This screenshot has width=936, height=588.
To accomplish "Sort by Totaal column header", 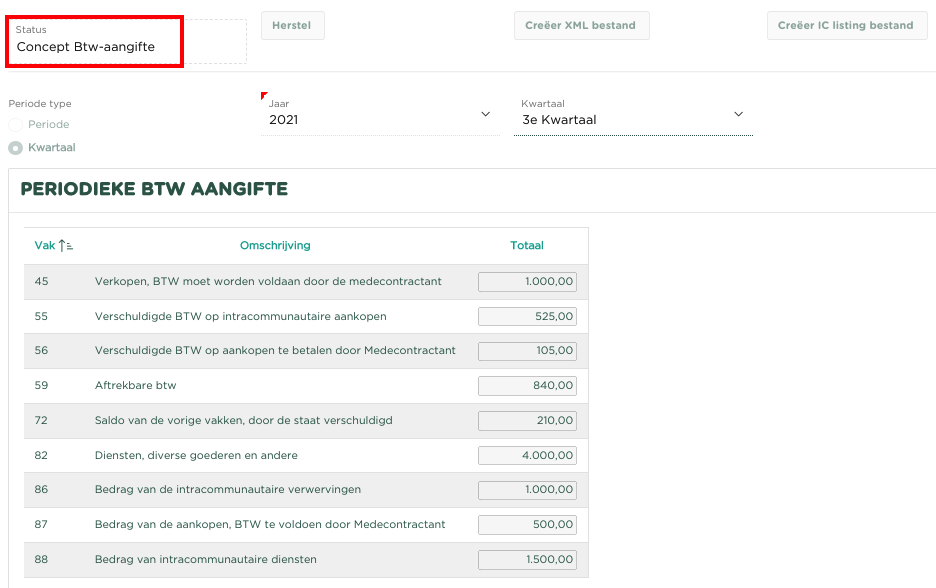I will pos(526,245).
